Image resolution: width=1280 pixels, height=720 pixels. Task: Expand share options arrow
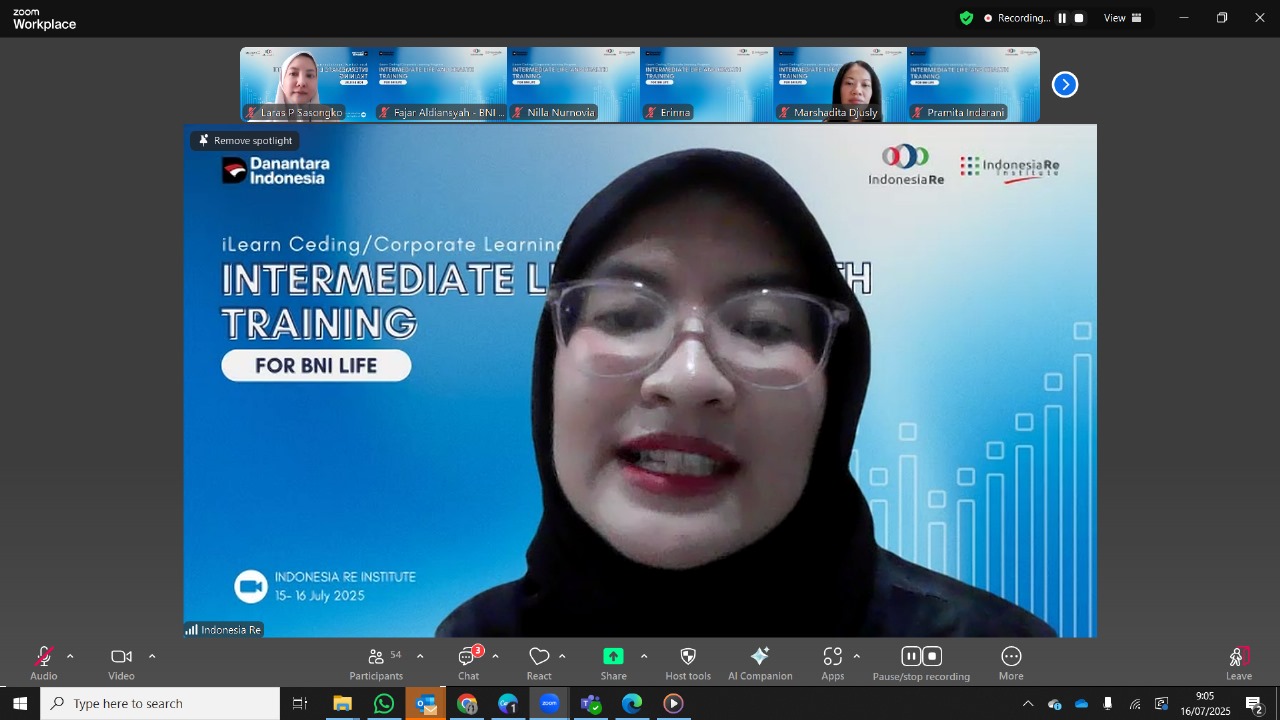click(644, 657)
